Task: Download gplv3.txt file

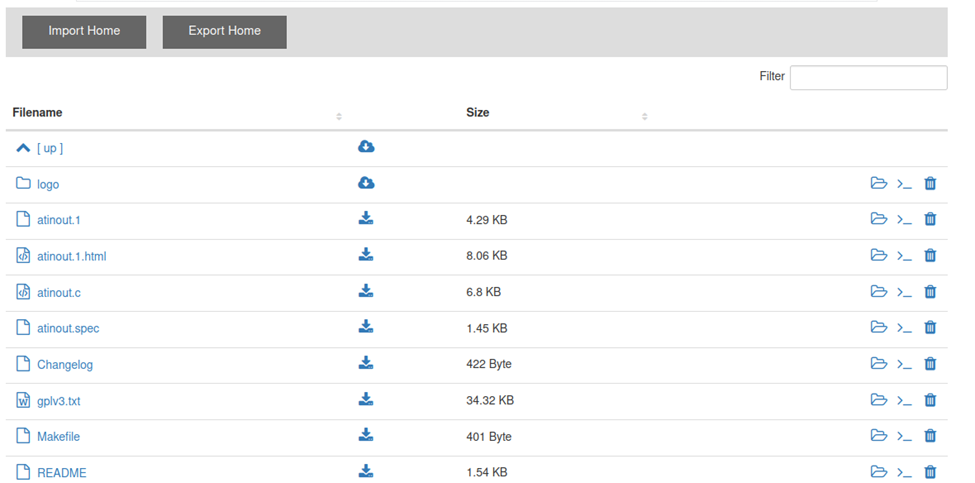Action: pyautogui.click(x=366, y=398)
